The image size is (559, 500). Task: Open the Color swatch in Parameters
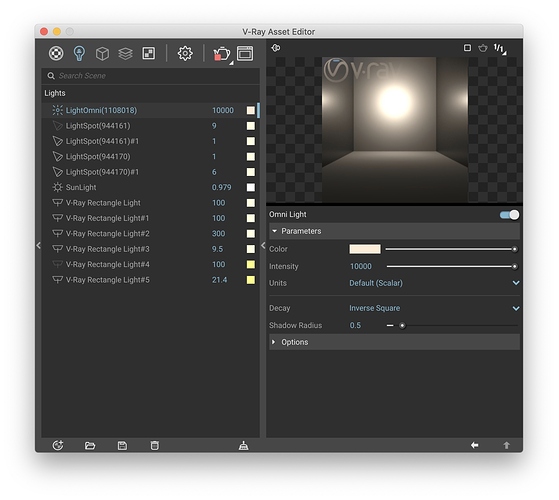tap(365, 249)
